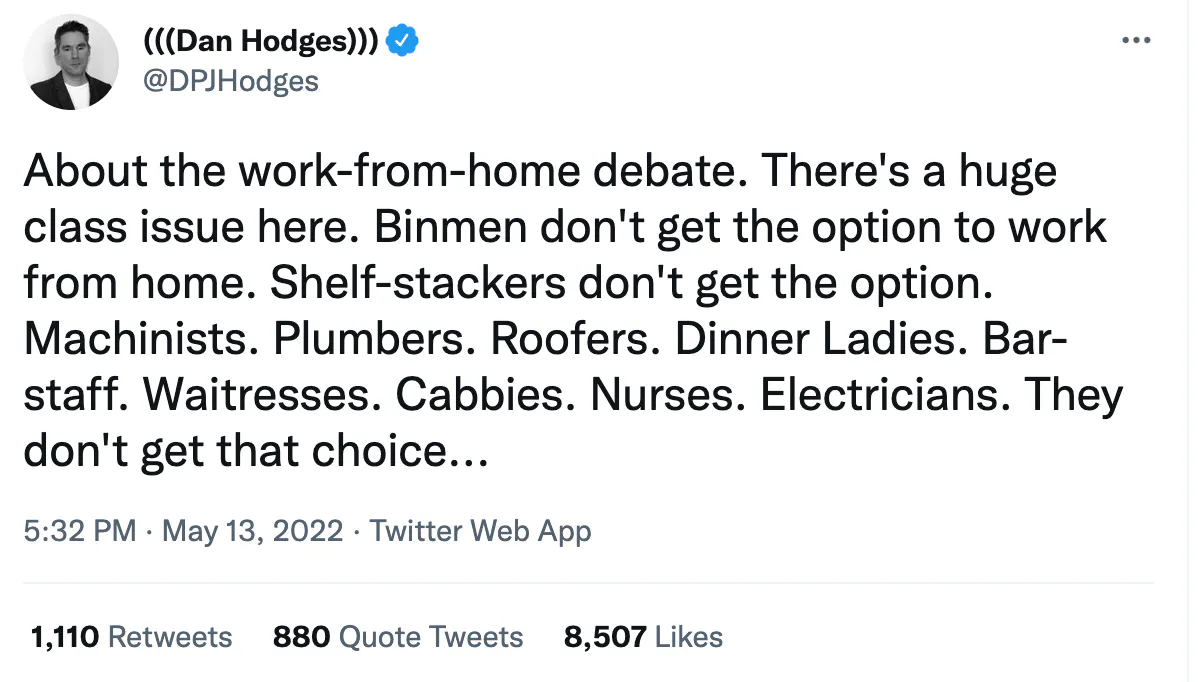
Task: View the 1,110 Retweets list
Action: (x=131, y=637)
